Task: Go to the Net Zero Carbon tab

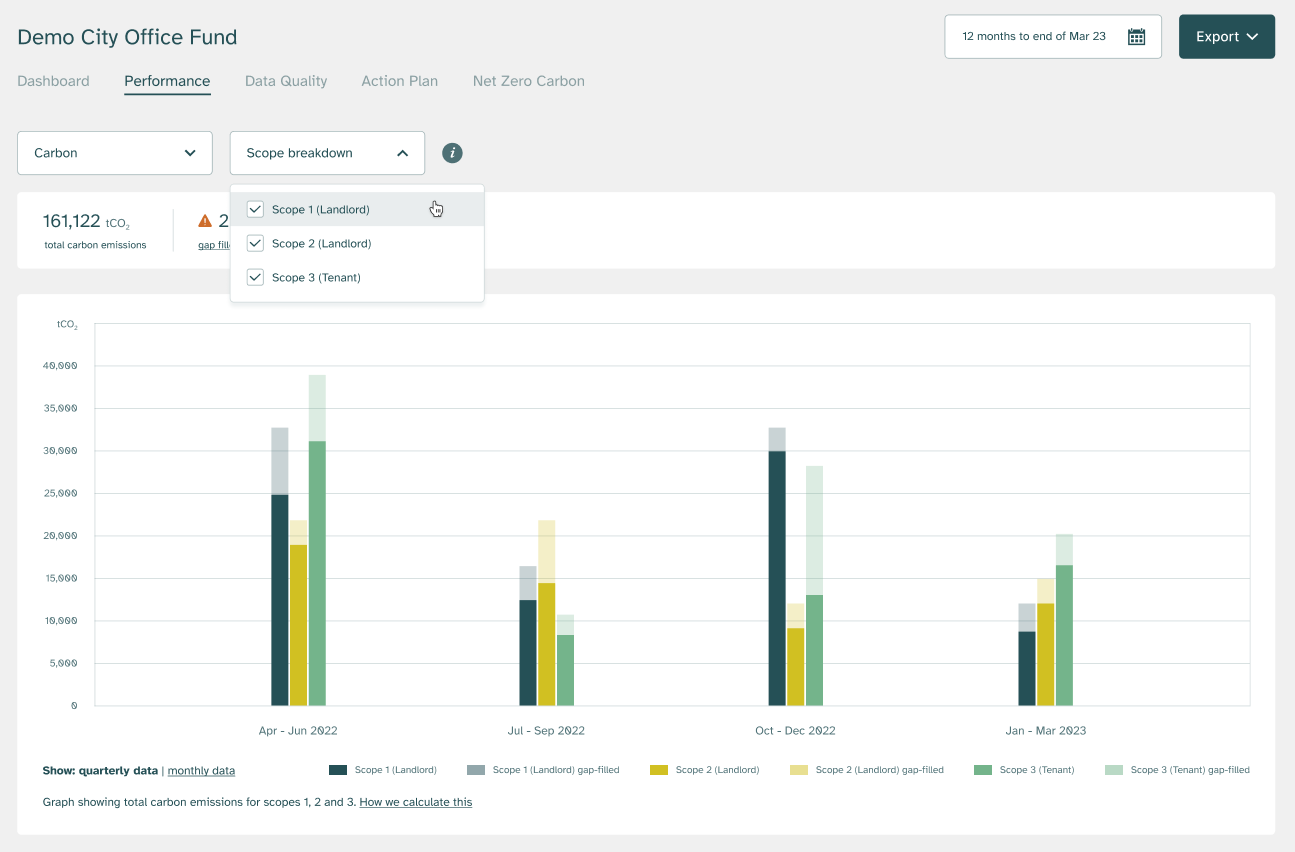Action: click(528, 81)
